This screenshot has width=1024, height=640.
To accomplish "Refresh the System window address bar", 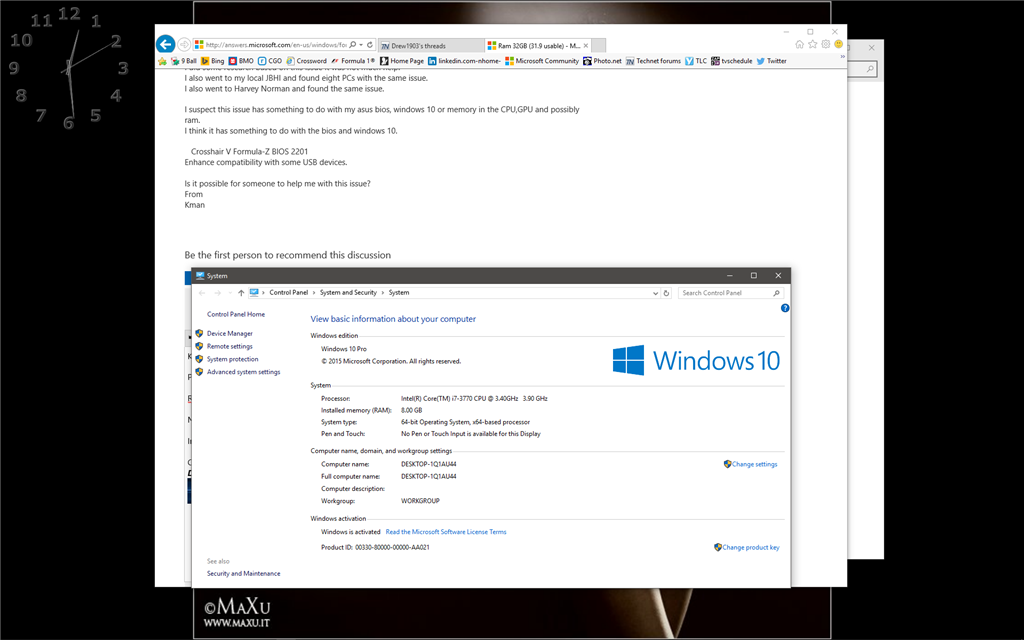I will point(666,293).
